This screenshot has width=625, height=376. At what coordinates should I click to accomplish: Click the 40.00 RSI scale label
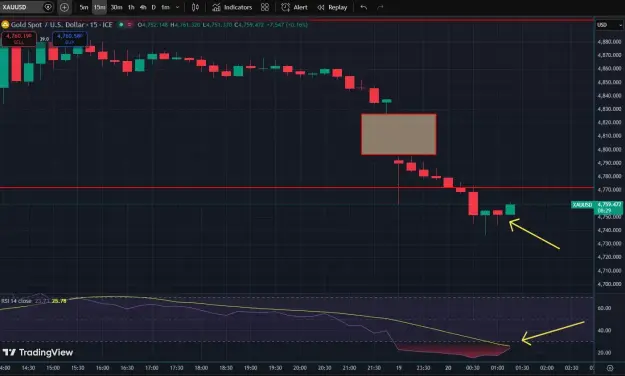coord(604,330)
